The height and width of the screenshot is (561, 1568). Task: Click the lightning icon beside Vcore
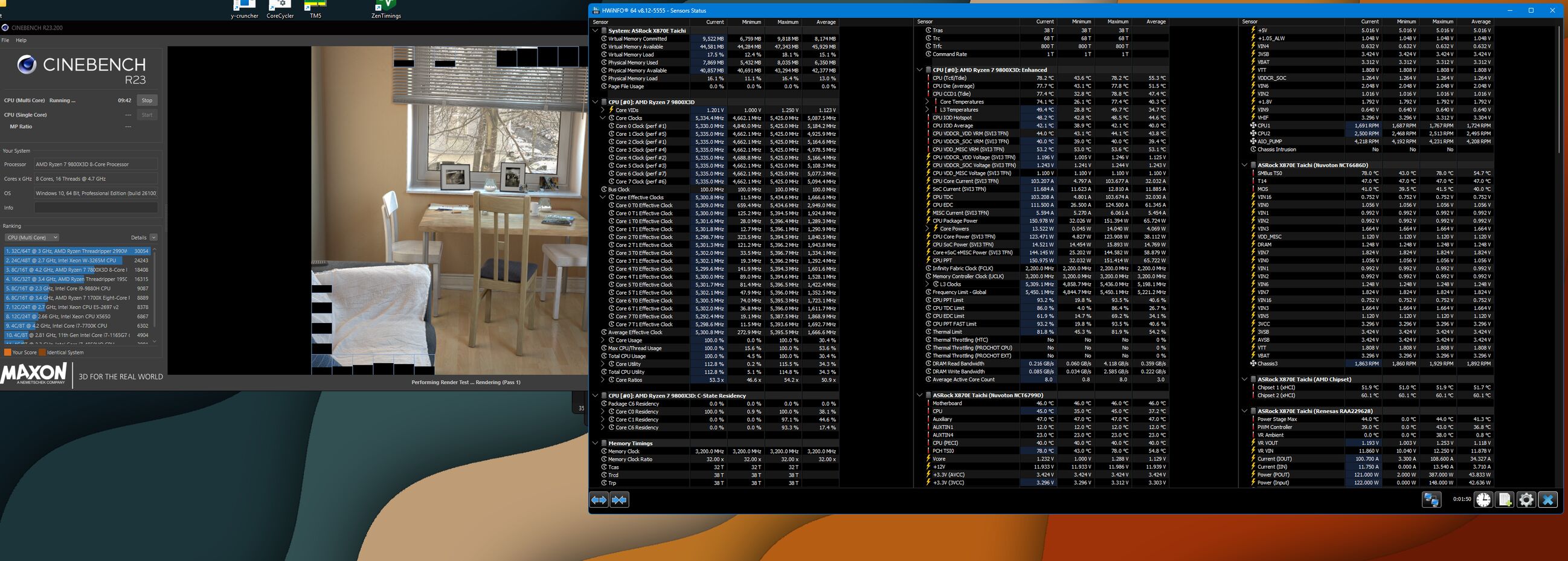[x=928, y=459]
